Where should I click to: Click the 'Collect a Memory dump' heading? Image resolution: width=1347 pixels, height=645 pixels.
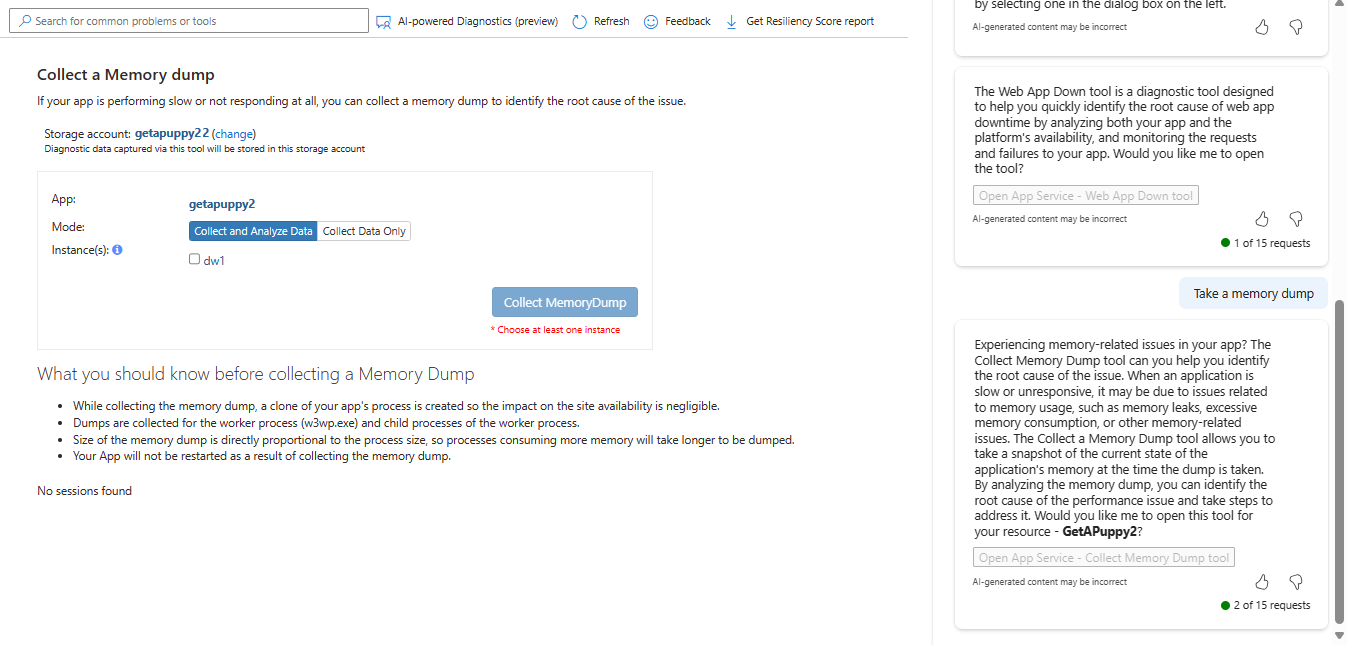coord(126,75)
